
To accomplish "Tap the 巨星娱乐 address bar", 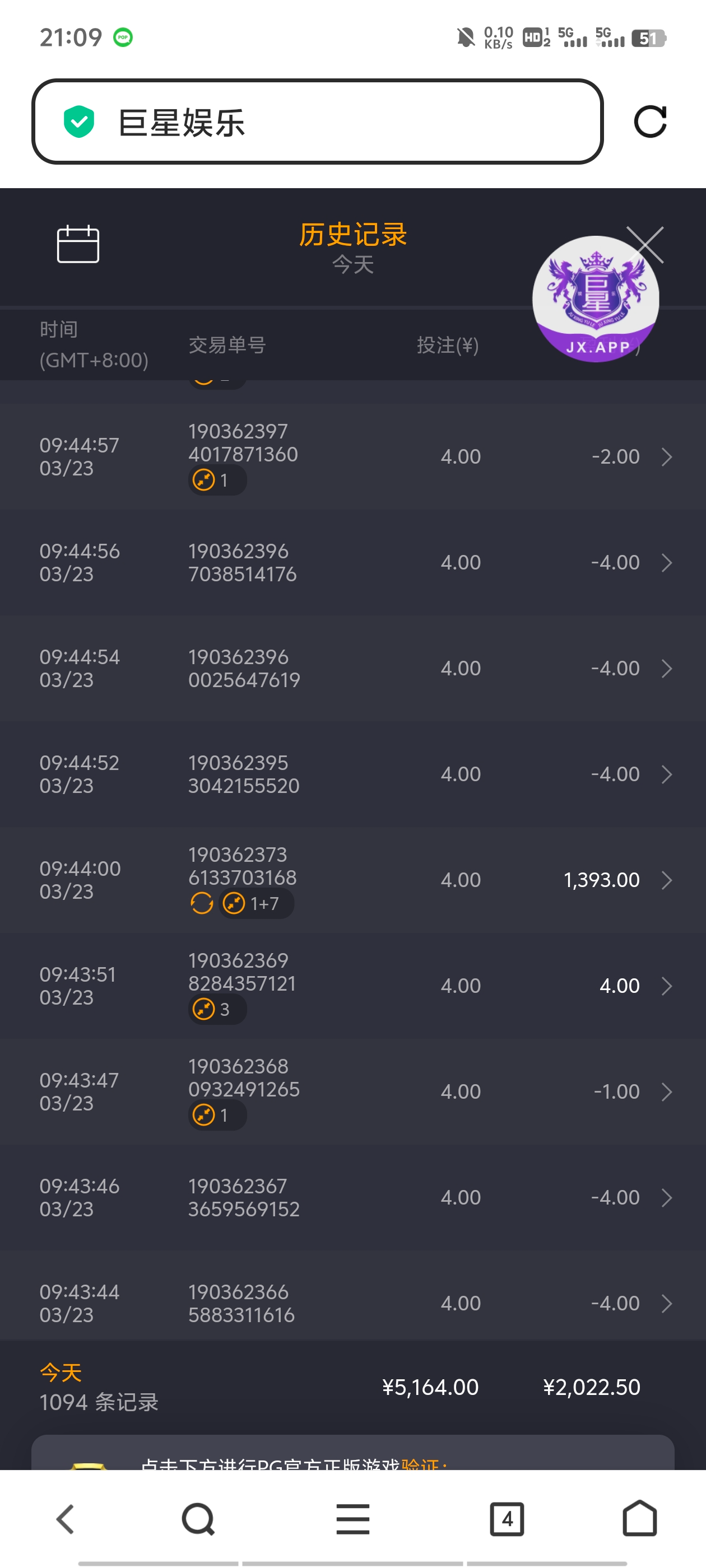I will coord(317,122).
